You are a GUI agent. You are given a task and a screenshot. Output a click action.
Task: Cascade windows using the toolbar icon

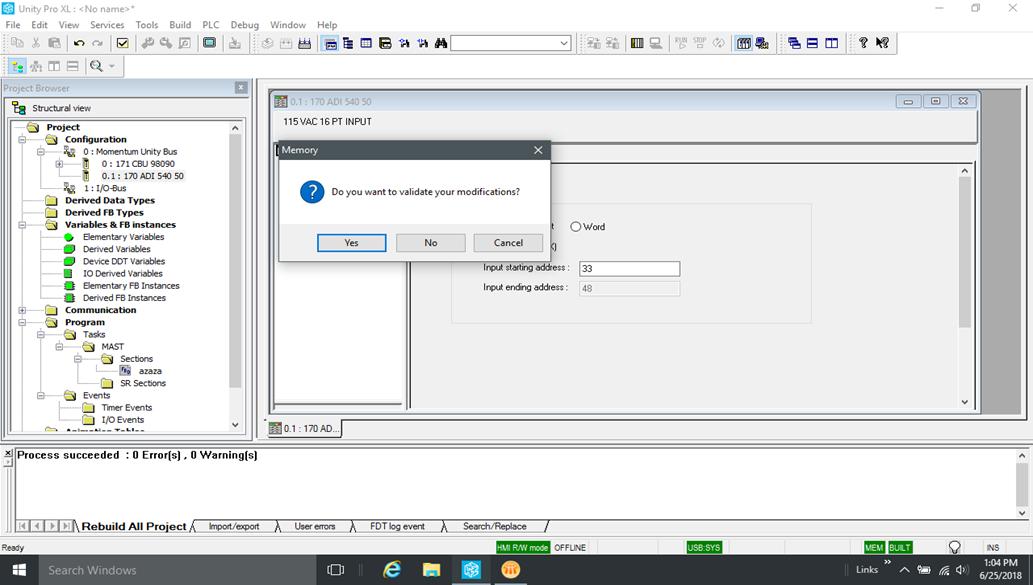pyautogui.click(x=794, y=43)
